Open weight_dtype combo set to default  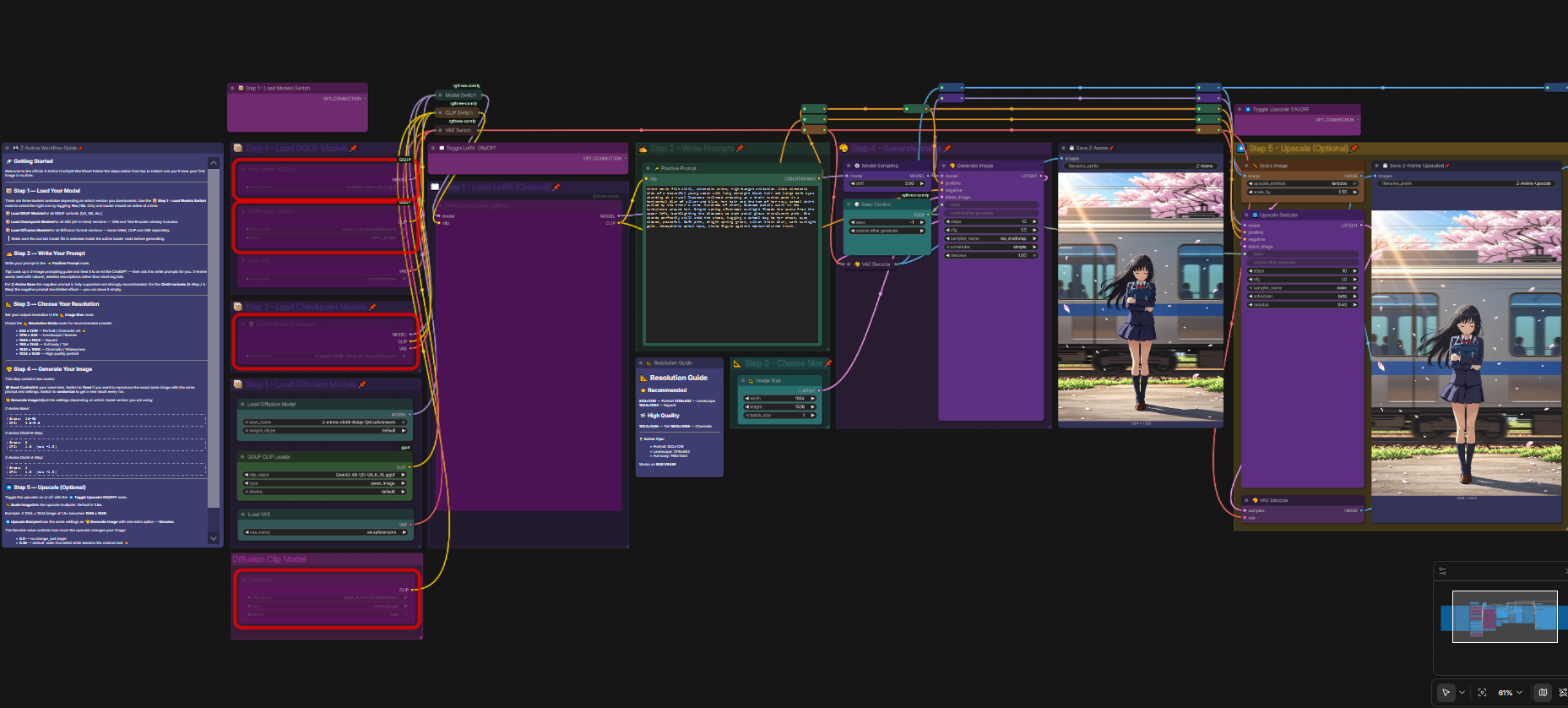[x=325, y=430]
